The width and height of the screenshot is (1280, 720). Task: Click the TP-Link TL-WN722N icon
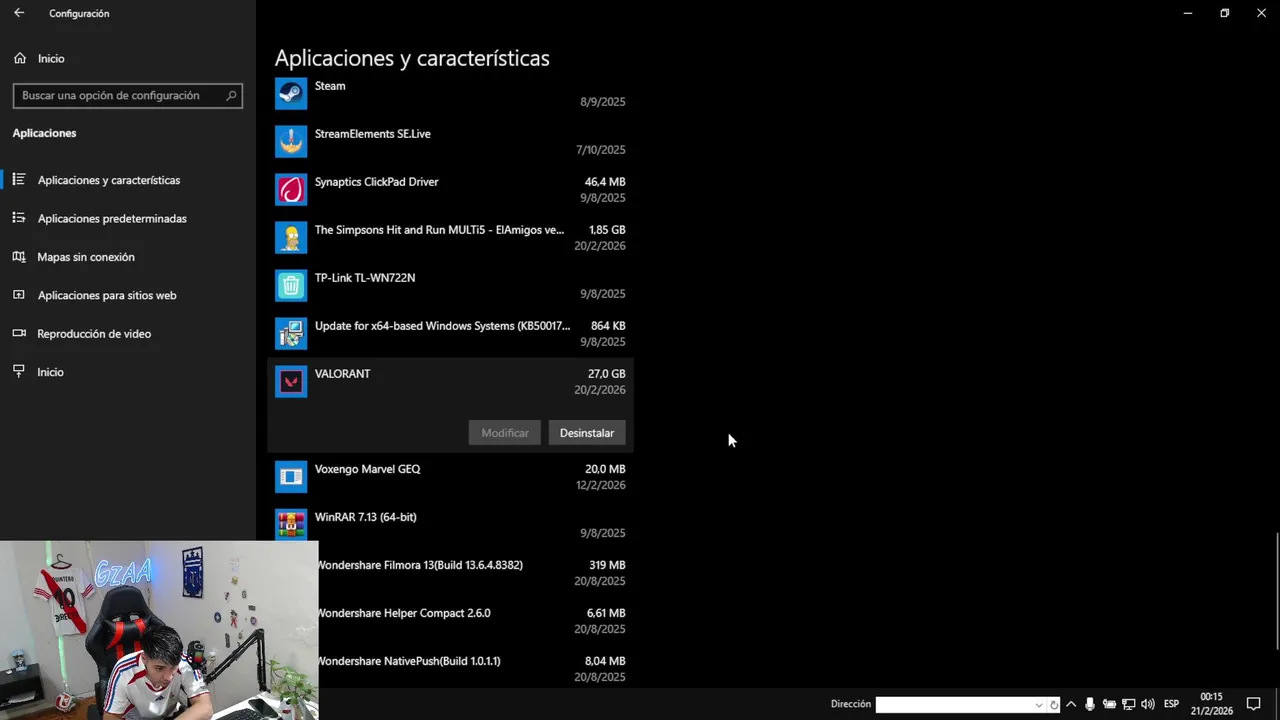pos(291,286)
